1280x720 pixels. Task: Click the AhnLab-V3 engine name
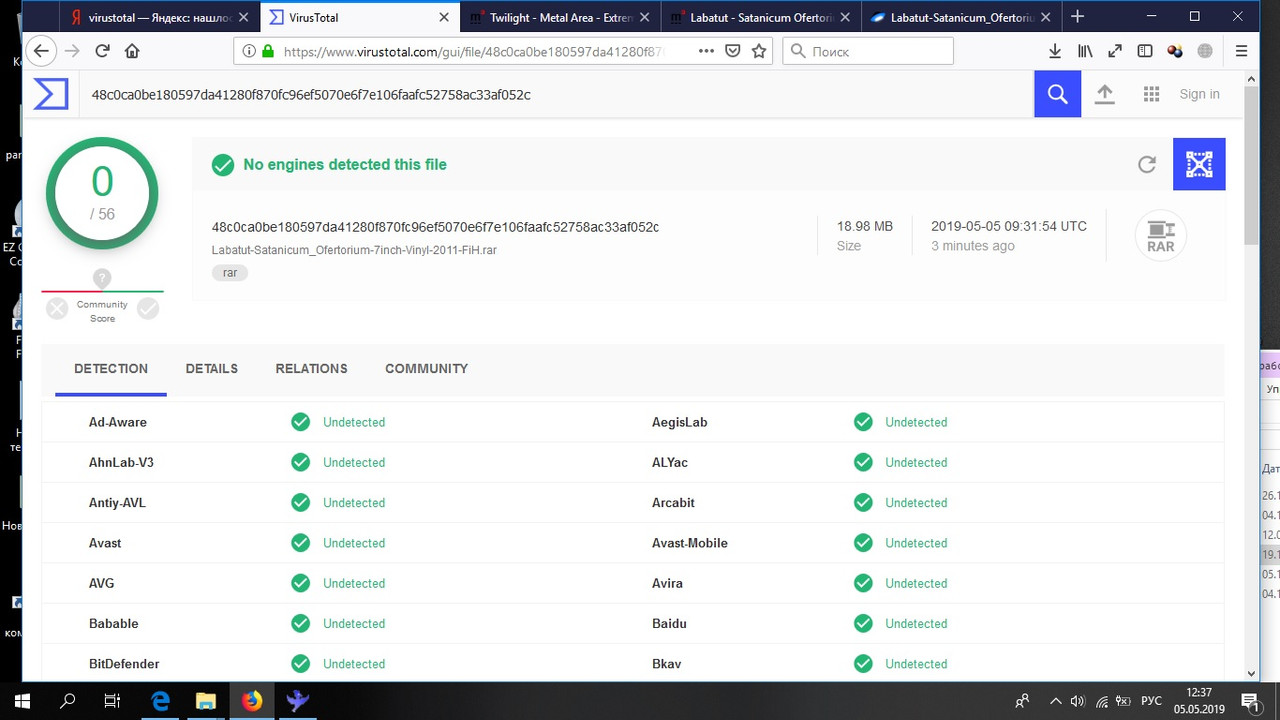121,462
